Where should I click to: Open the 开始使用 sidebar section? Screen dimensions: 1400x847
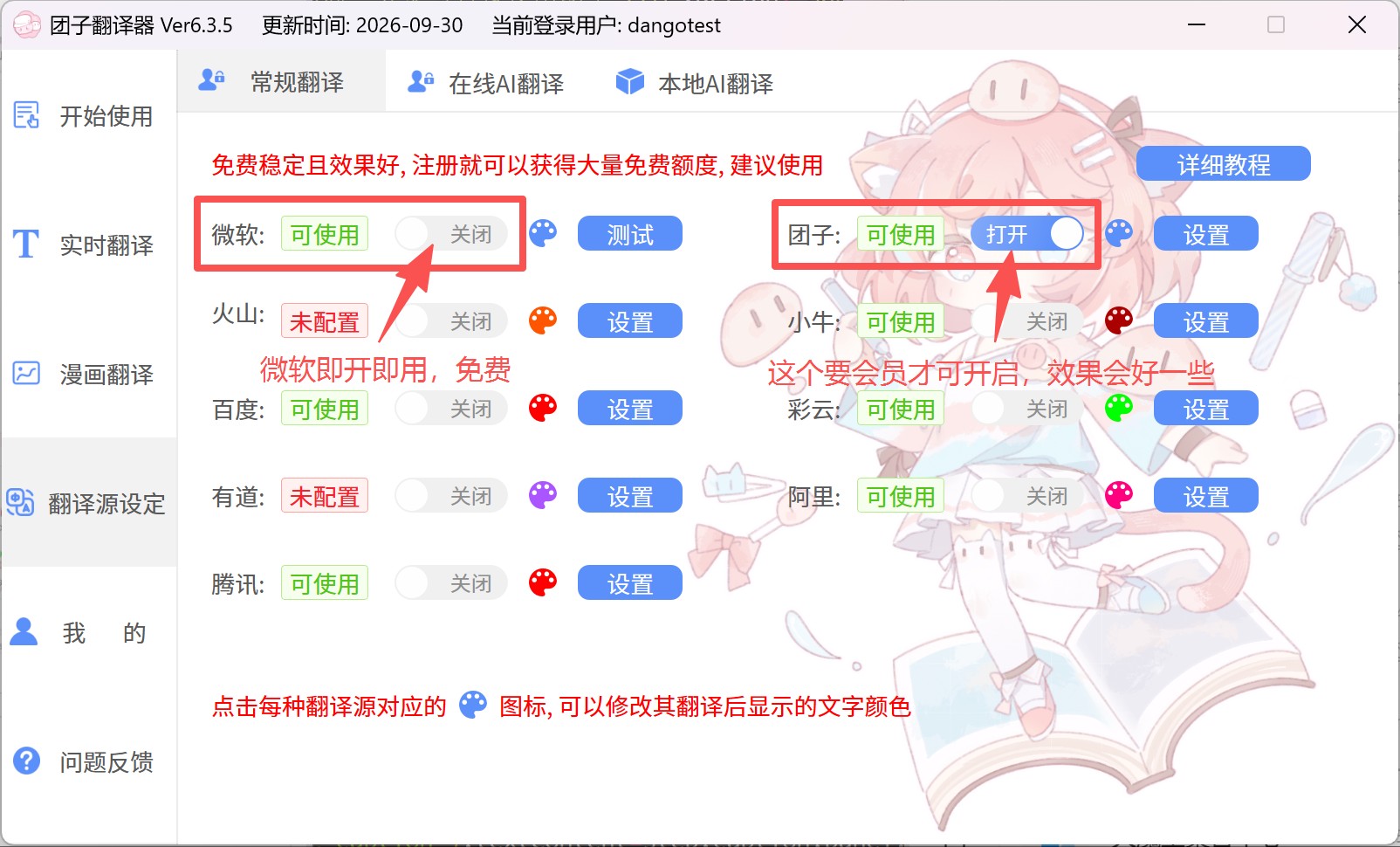(89, 116)
